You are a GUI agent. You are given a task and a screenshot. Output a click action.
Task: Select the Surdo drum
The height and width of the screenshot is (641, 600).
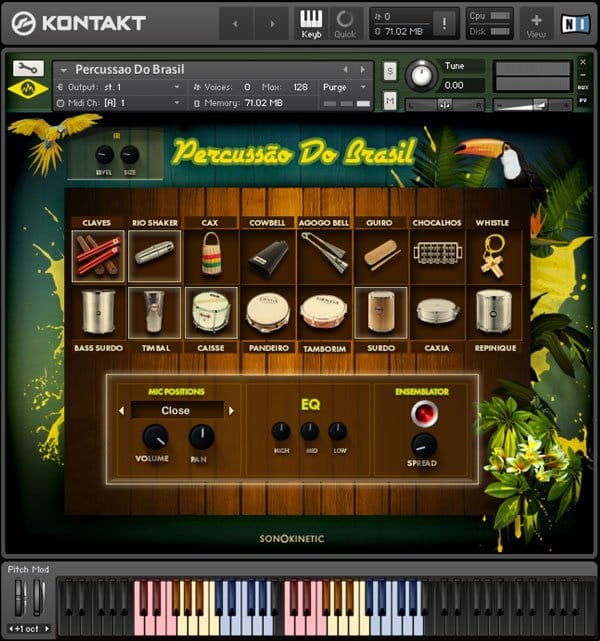tap(381, 313)
